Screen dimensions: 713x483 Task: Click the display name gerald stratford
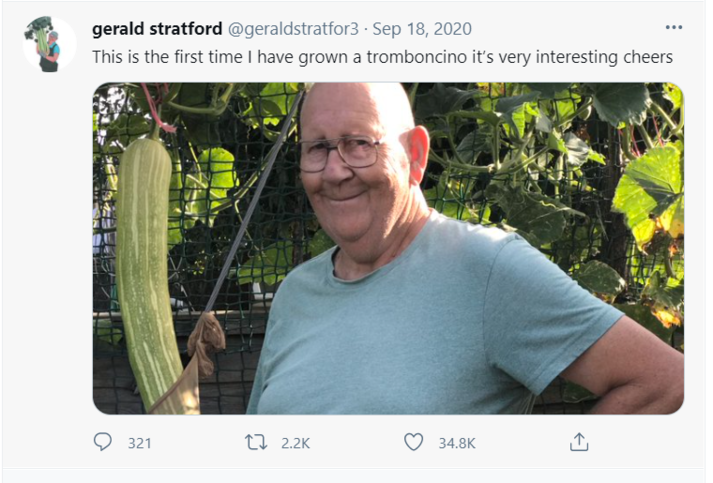[x=156, y=28]
